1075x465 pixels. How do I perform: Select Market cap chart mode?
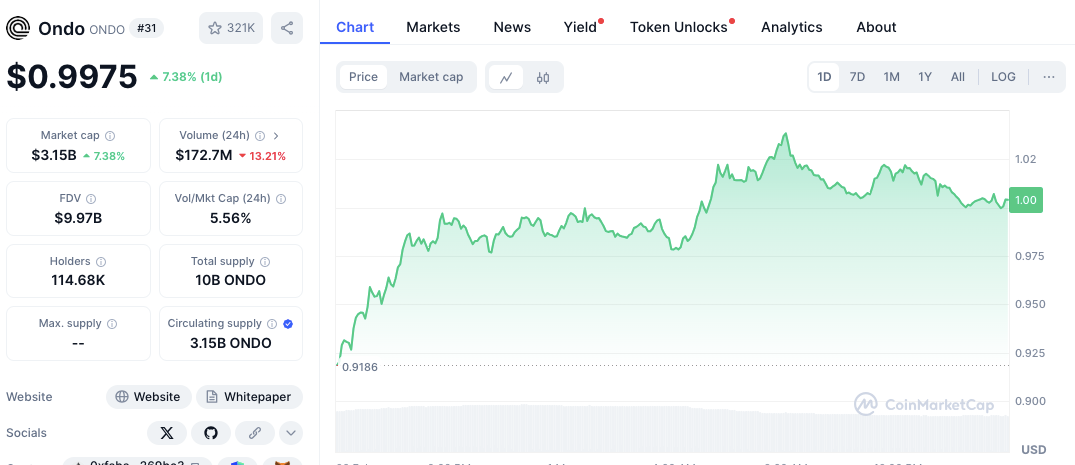pos(431,77)
